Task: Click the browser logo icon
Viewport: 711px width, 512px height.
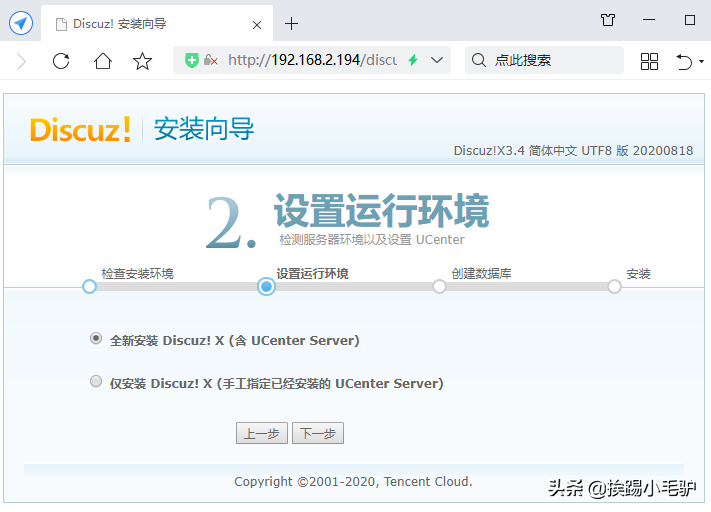Action: point(21,22)
